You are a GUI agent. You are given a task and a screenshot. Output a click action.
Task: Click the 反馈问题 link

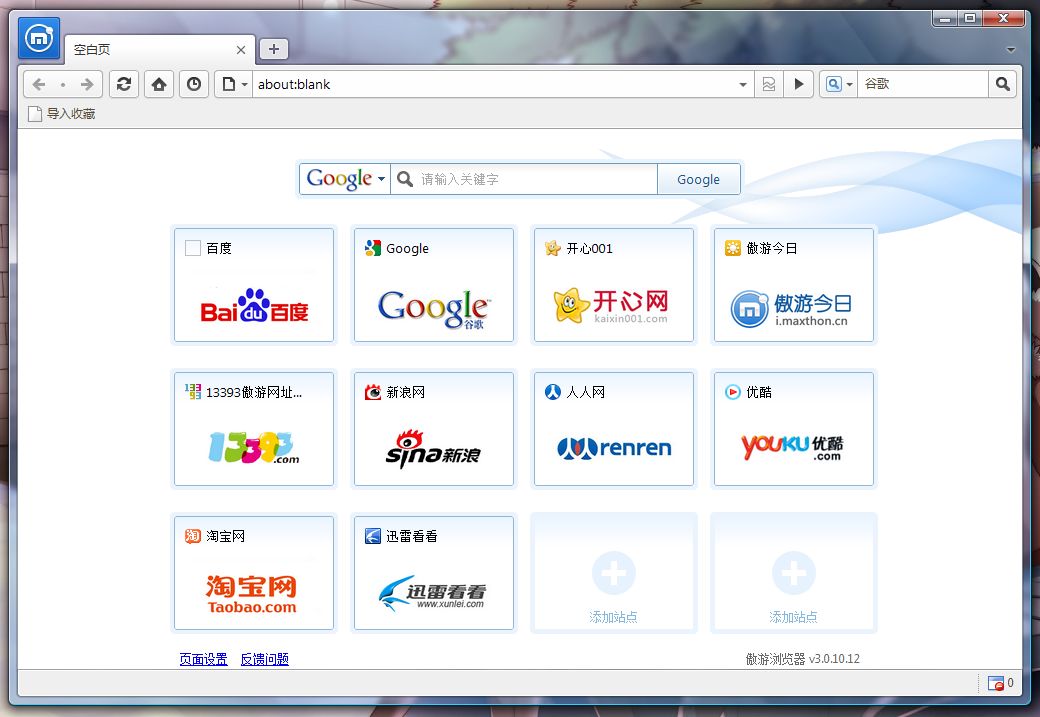[x=264, y=659]
